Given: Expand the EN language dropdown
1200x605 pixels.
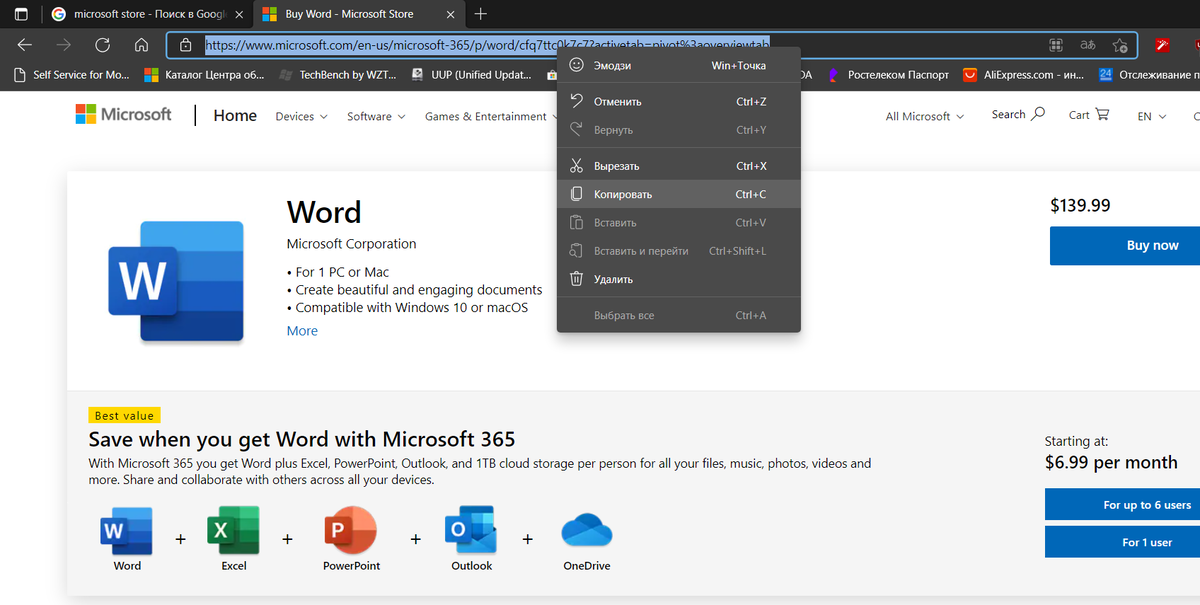Looking at the screenshot, I should pos(1152,116).
